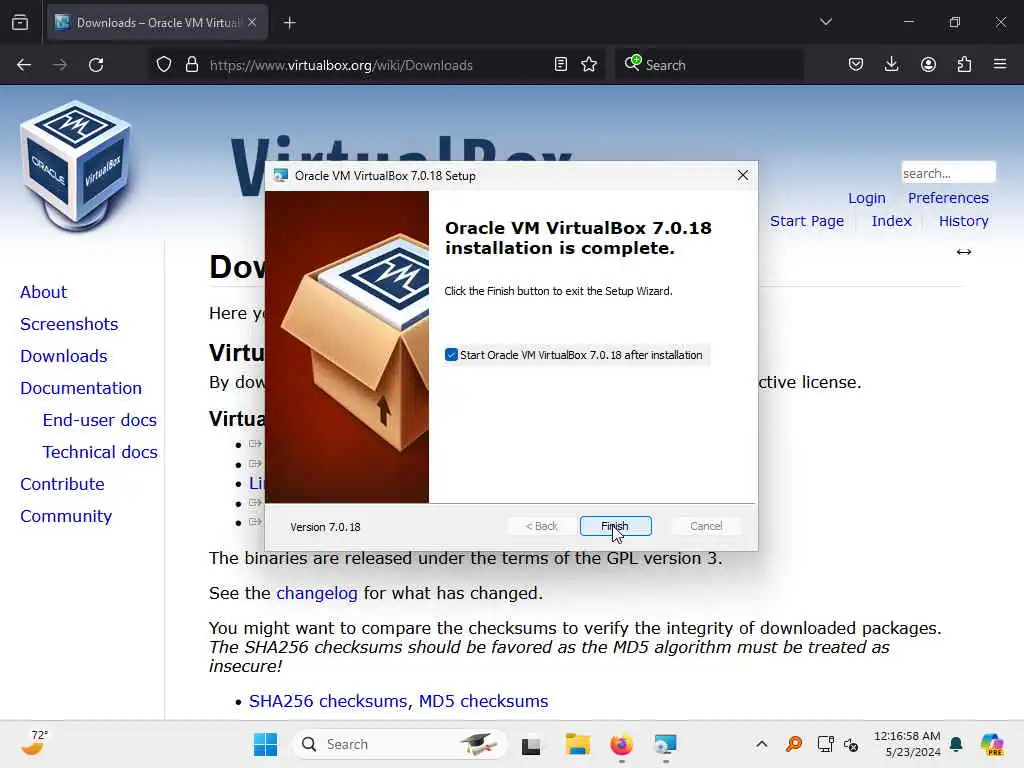The height and width of the screenshot is (768, 1024).
Task: Click the network display tray icon
Action: tap(825, 744)
